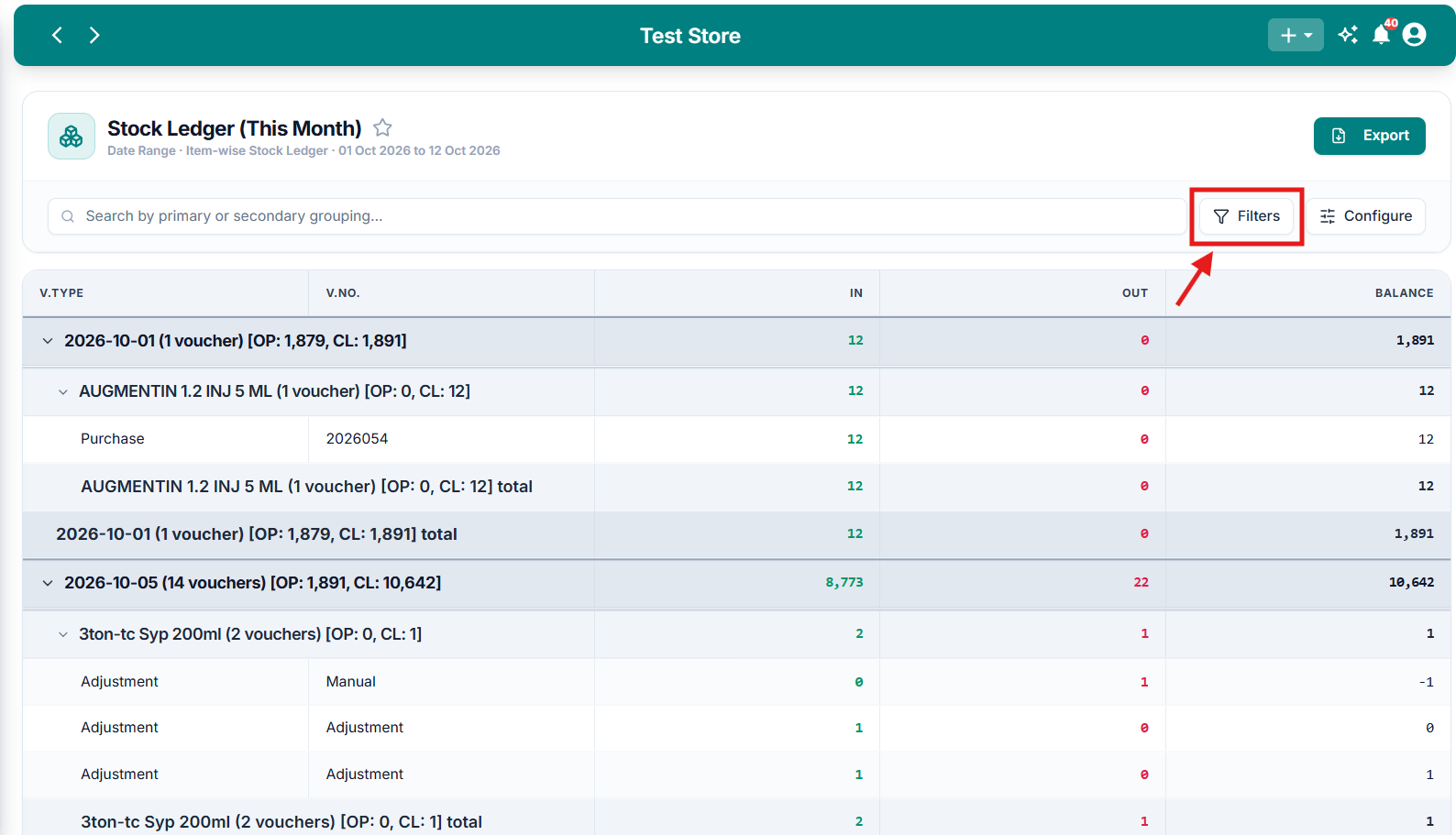The width and height of the screenshot is (1456, 835).
Task: Open the Filters panel
Action: click(1246, 216)
